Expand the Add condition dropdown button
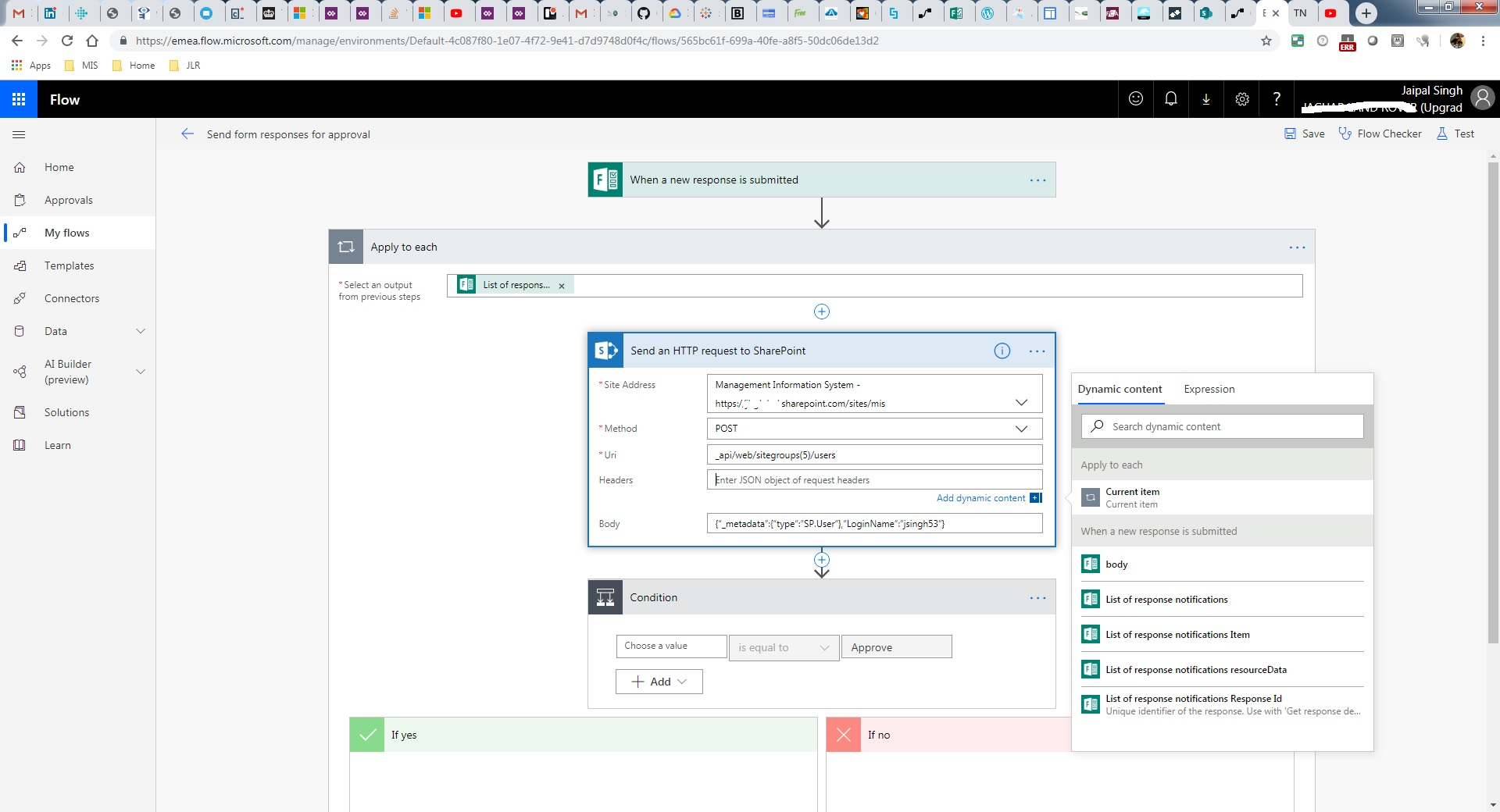The width and height of the screenshot is (1500, 812). tap(659, 682)
